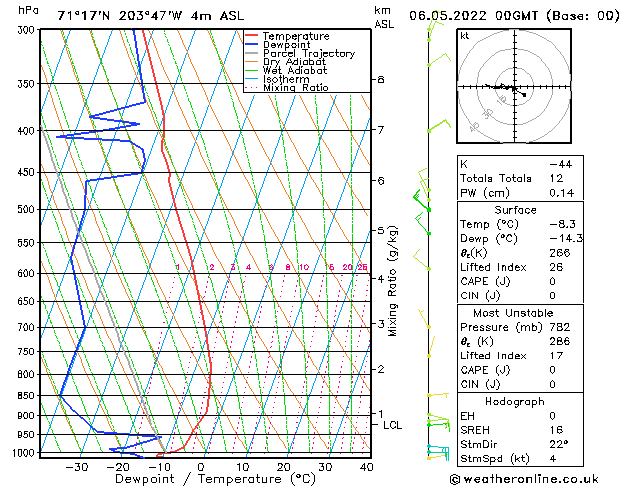
Task: Click the Most Unstable Pressure value 782
Action: 560,327
